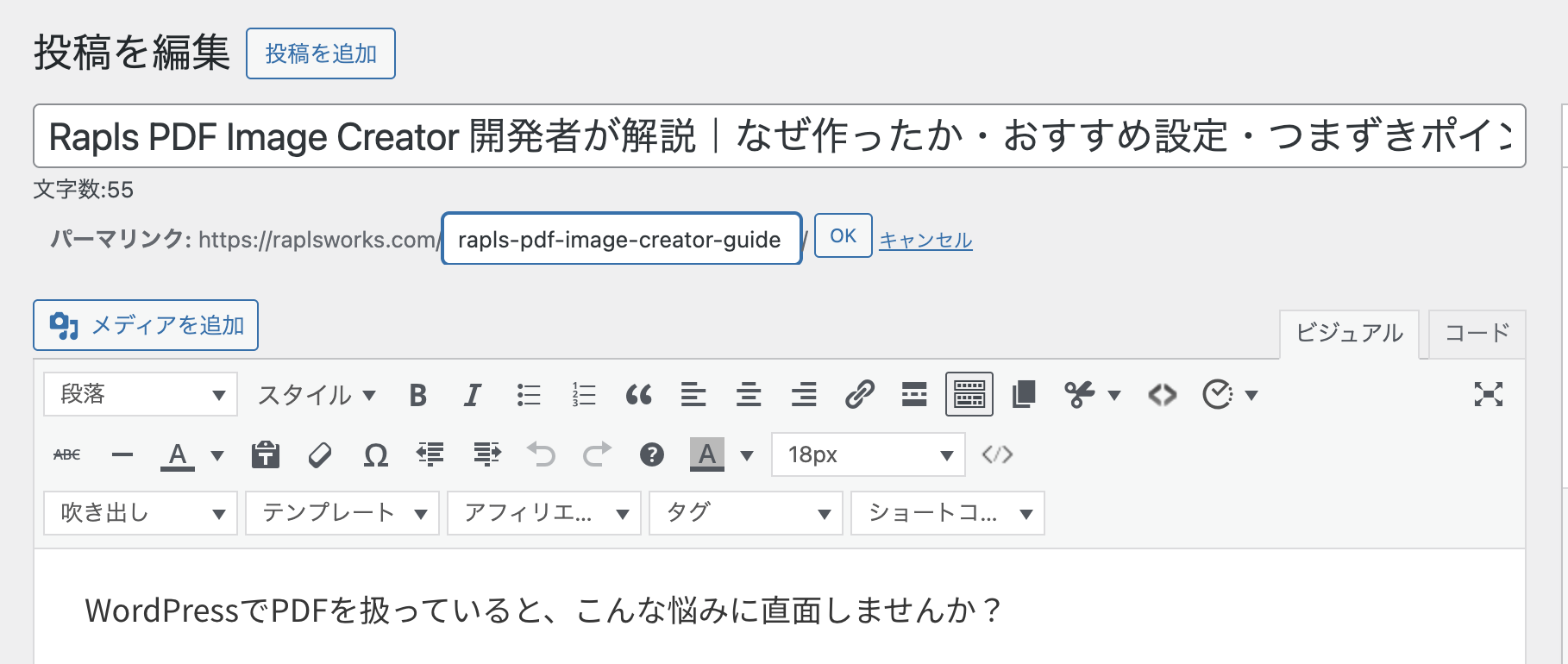This screenshot has width=1568, height=664.
Task: Click the 投稿を編集 heading
Action: point(132,53)
